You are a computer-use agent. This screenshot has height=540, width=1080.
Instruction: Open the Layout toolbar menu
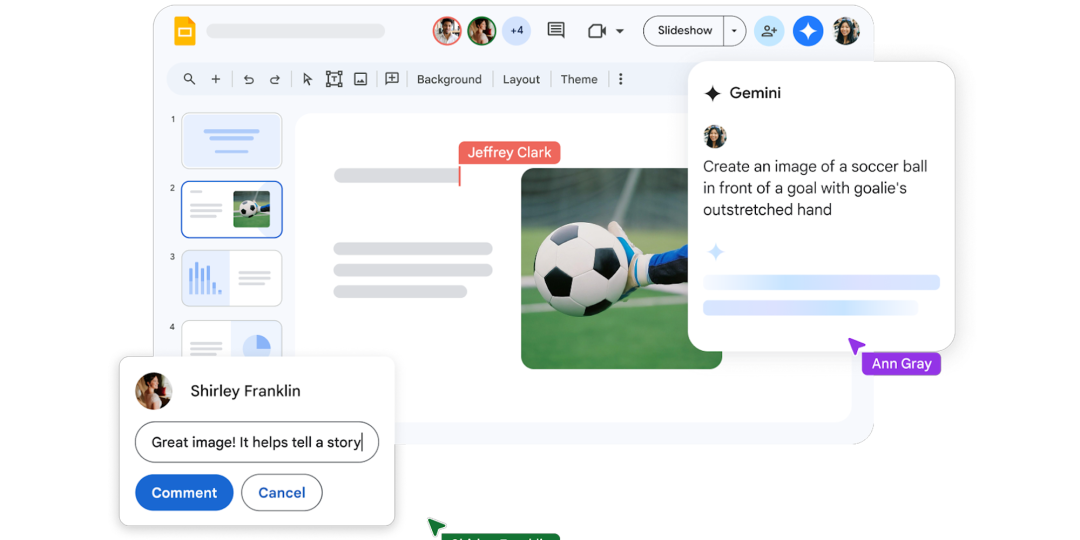pyautogui.click(x=521, y=79)
